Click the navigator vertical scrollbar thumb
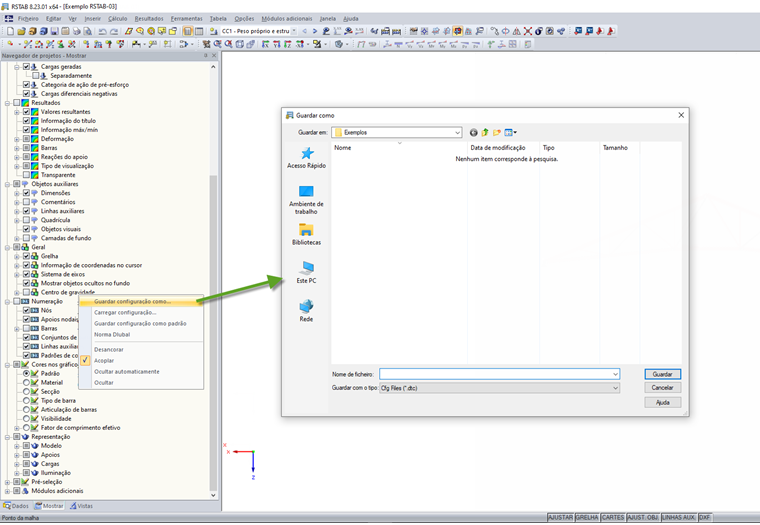The image size is (760, 525). (213, 332)
